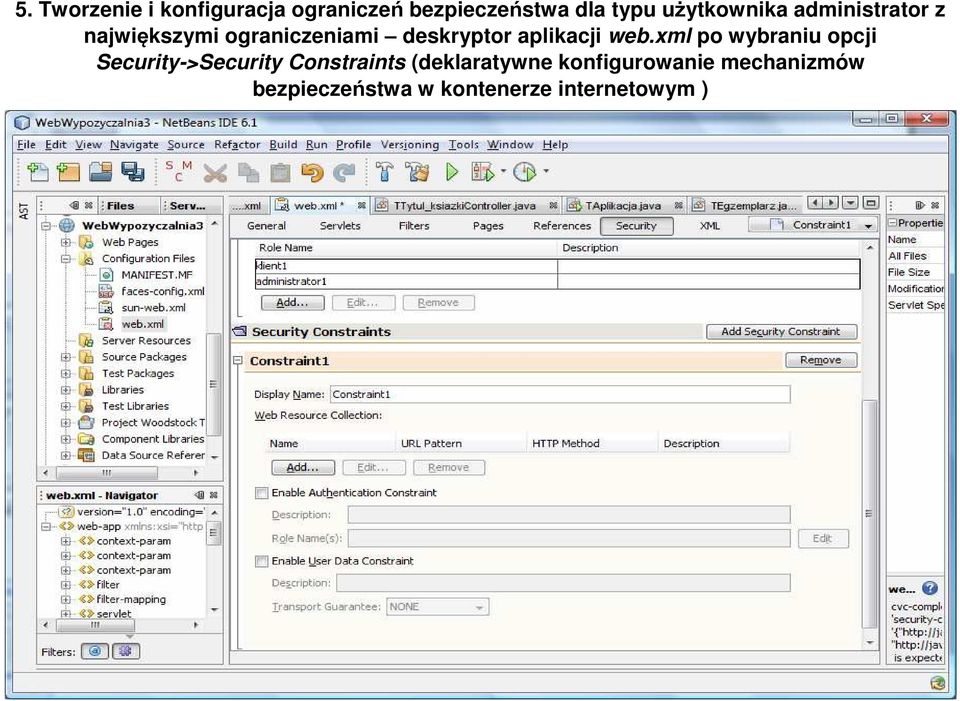Screen dimensions: 960x701
Task: Click the editor vertical scrollbar
Action: [870, 513]
